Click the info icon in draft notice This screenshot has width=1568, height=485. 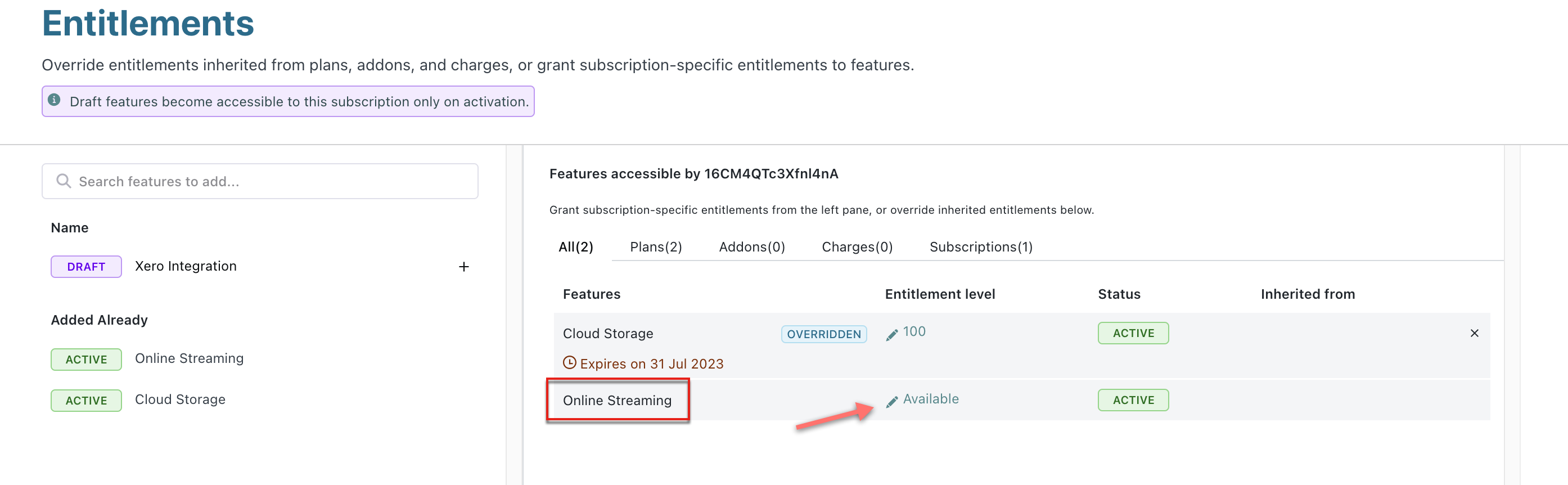pyautogui.click(x=54, y=100)
